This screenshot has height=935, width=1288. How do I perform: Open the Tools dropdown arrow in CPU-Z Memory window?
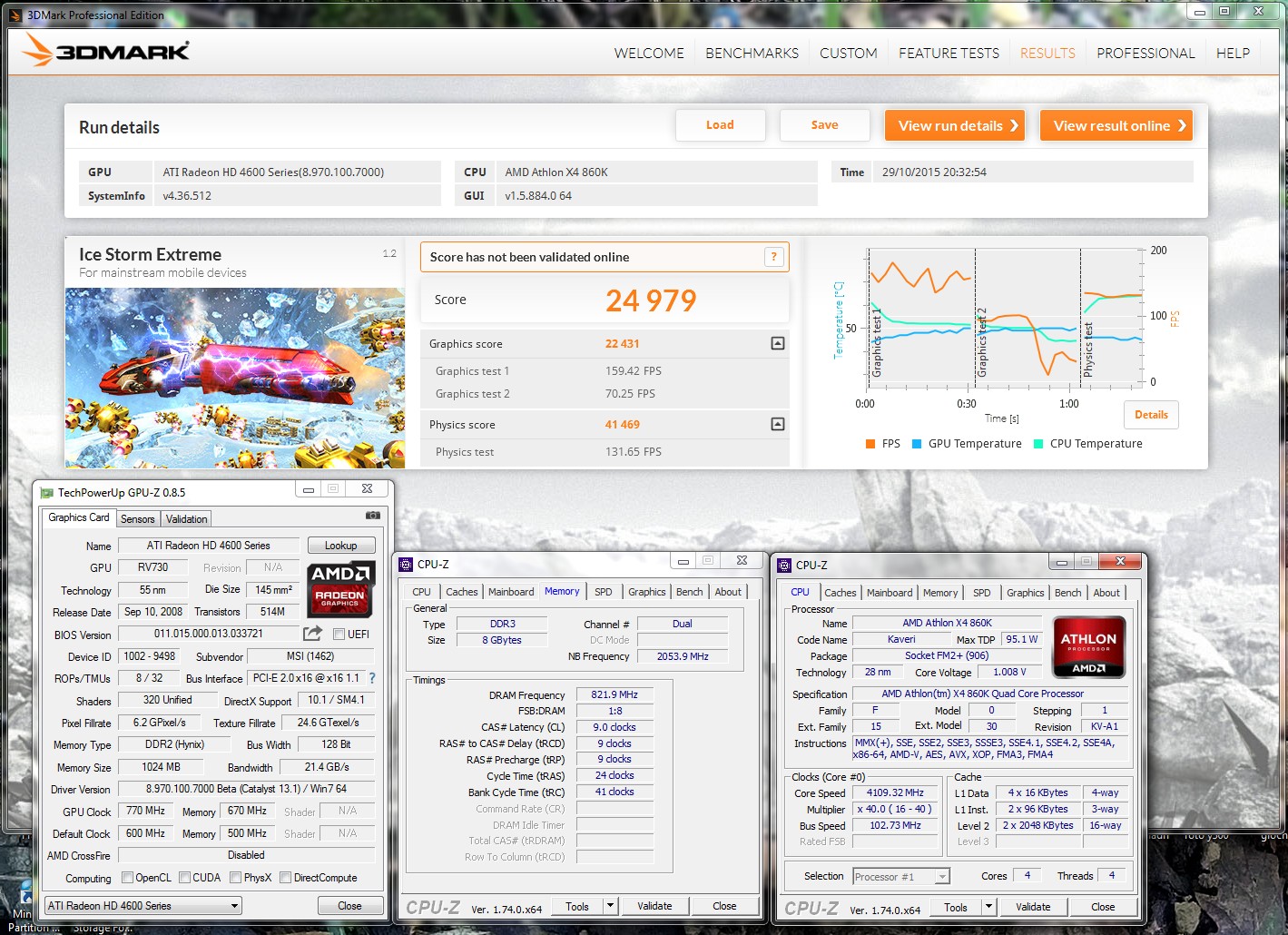[611, 906]
